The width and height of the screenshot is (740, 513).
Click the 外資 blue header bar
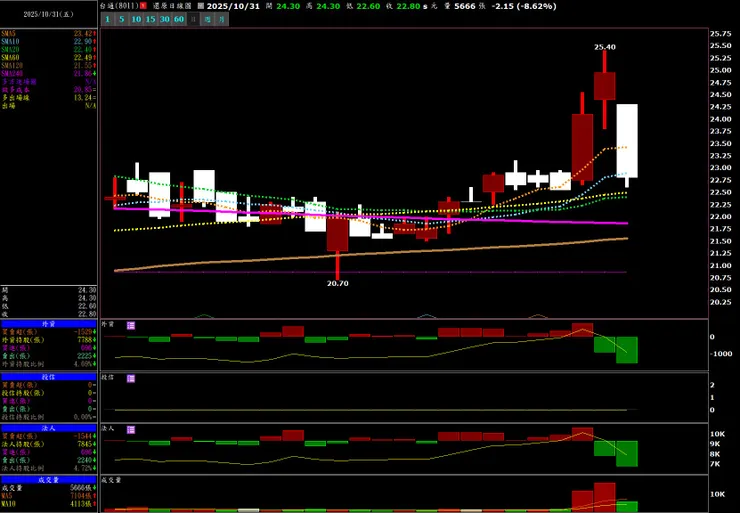coord(49,324)
